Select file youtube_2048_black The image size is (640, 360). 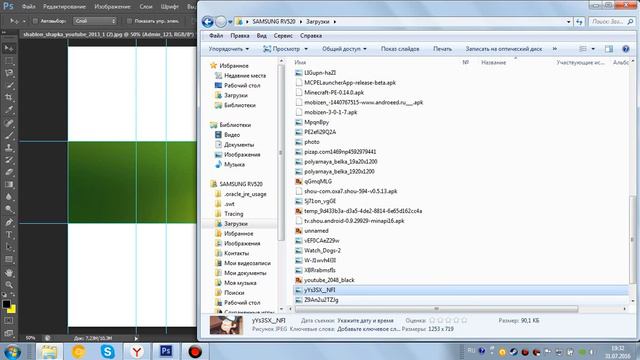(x=329, y=280)
